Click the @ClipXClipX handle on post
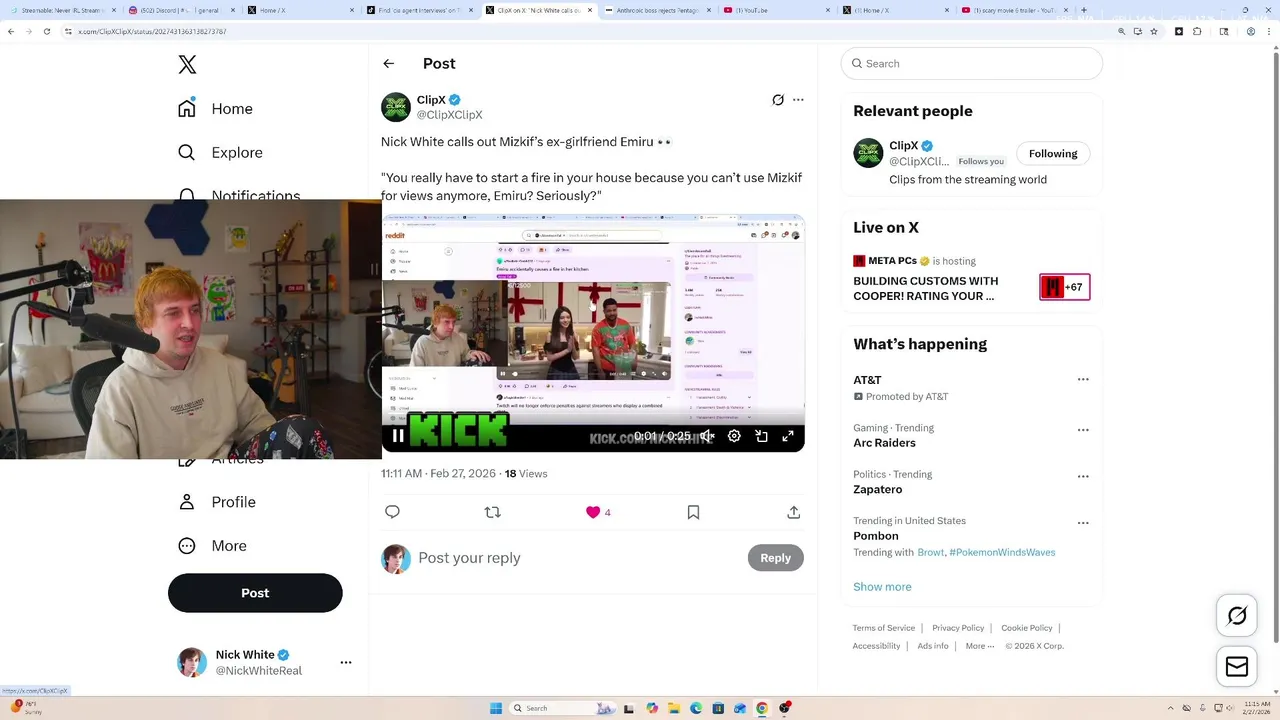 (x=449, y=115)
